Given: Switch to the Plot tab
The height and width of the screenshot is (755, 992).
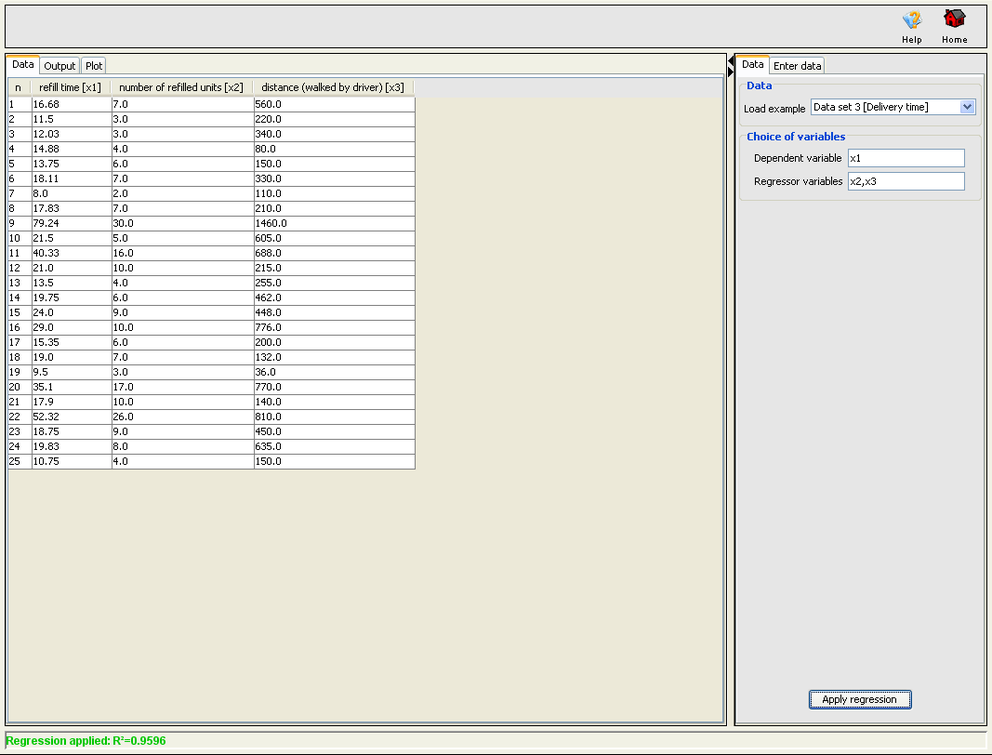Looking at the screenshot, I should click(x=93, y=65).
